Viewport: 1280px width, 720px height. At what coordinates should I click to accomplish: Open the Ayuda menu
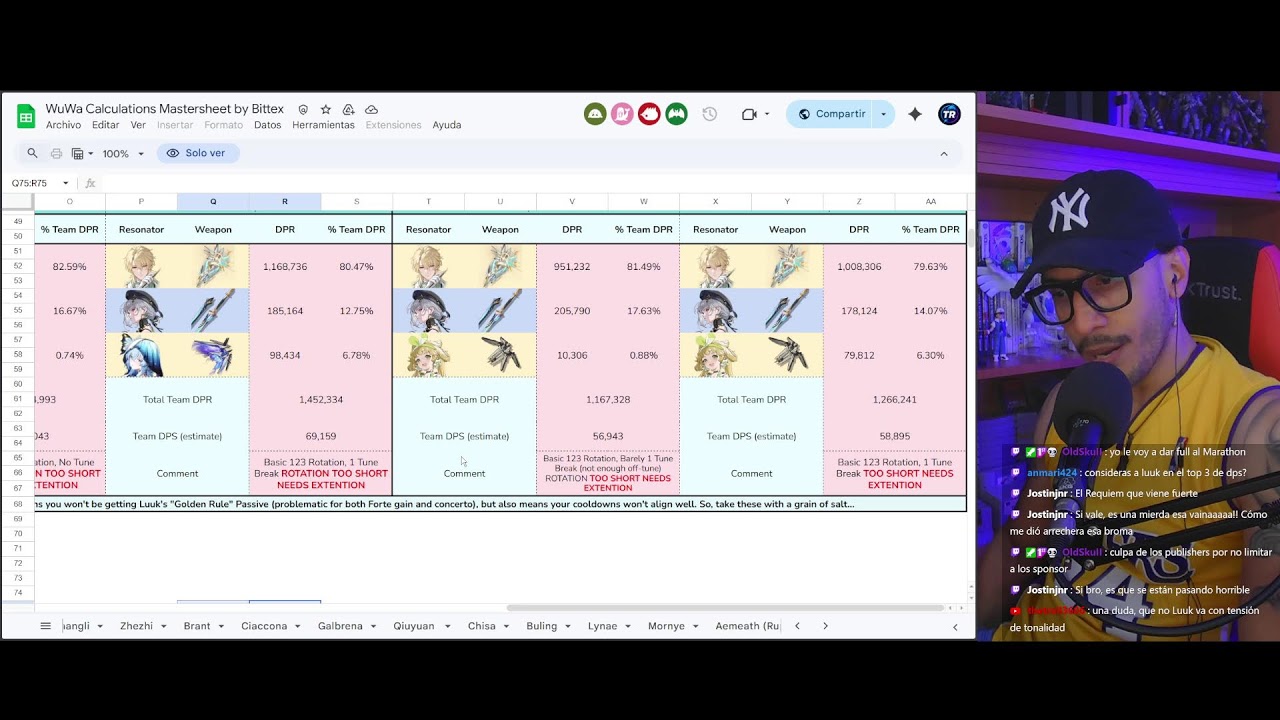click(x=446, y=125)
